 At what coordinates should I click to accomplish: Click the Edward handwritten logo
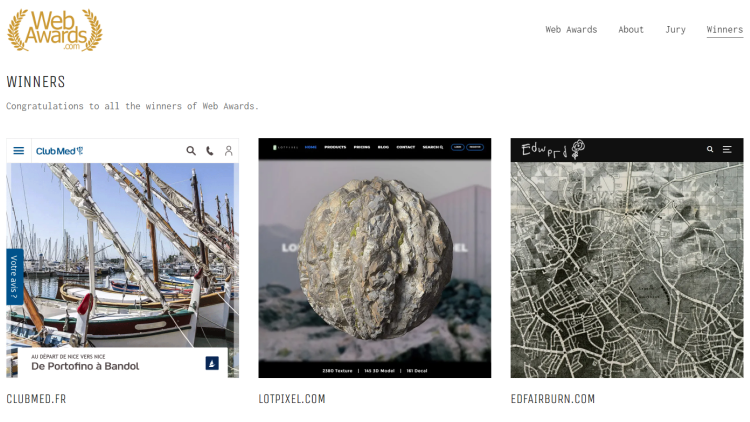(553, 150)
